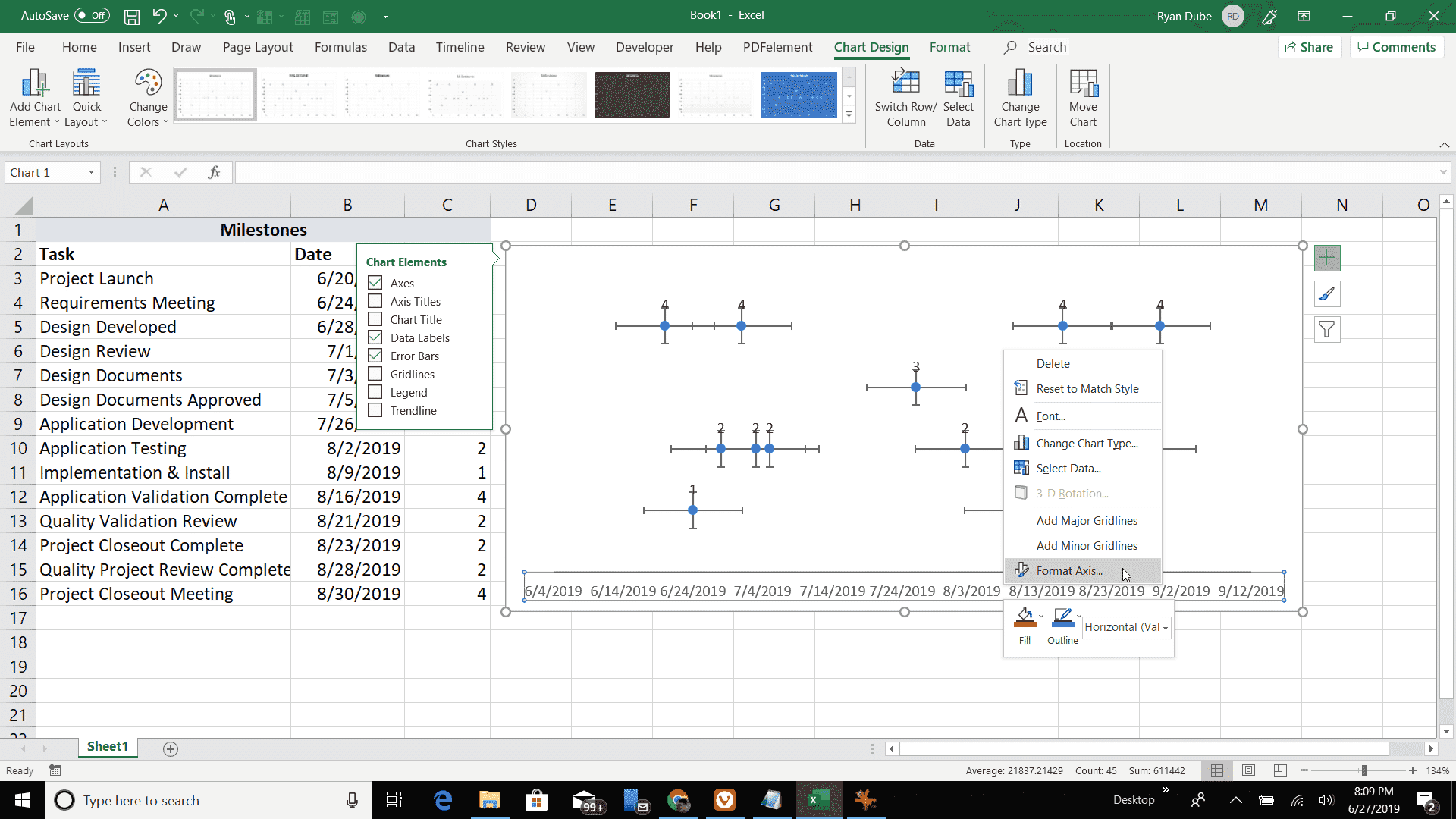Select the dark chart style thumbnail
Screen dimensions: 1456x819
point(632,95)
